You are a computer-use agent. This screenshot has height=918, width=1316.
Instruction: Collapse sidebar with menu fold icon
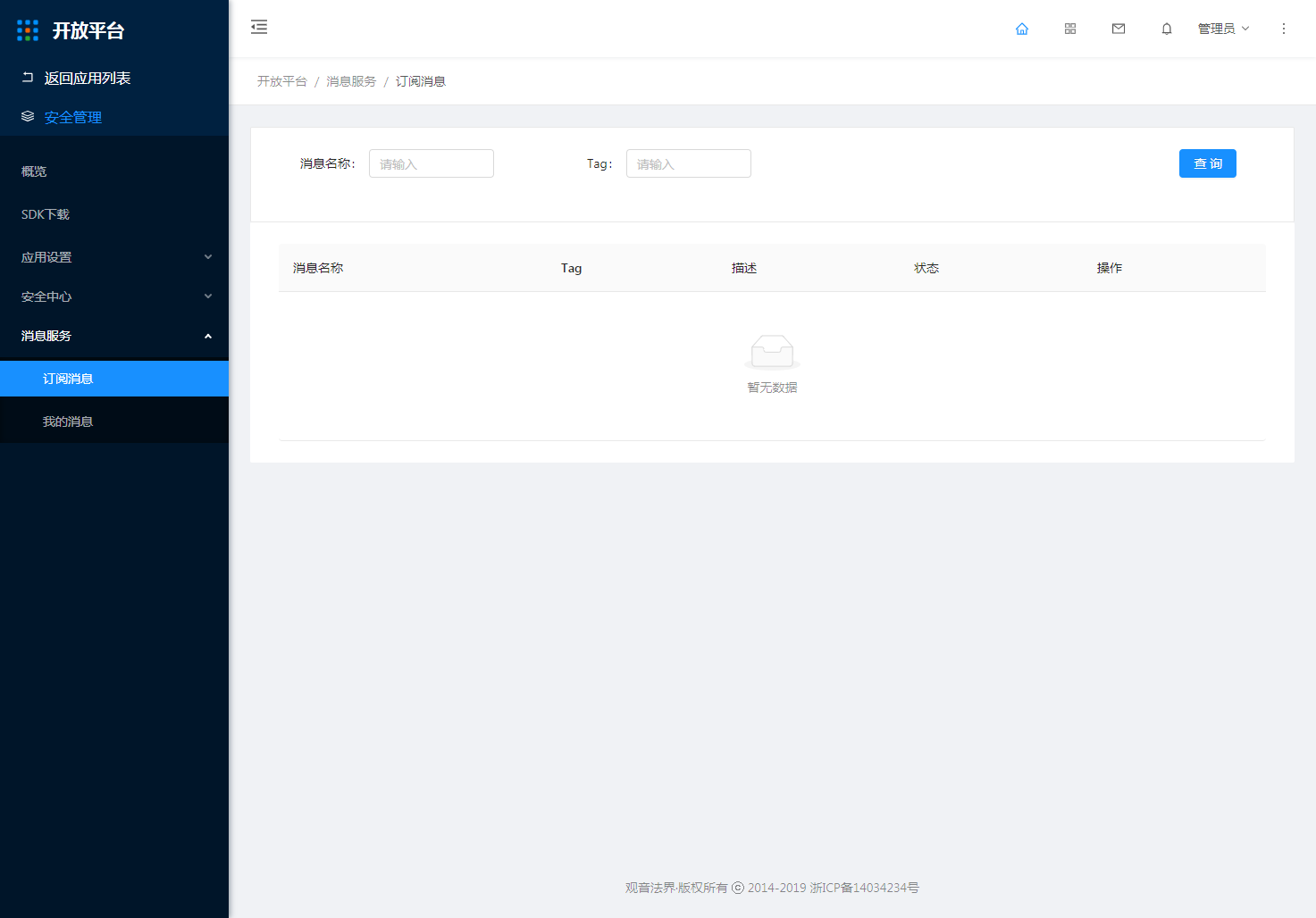[x=259, y=27]
